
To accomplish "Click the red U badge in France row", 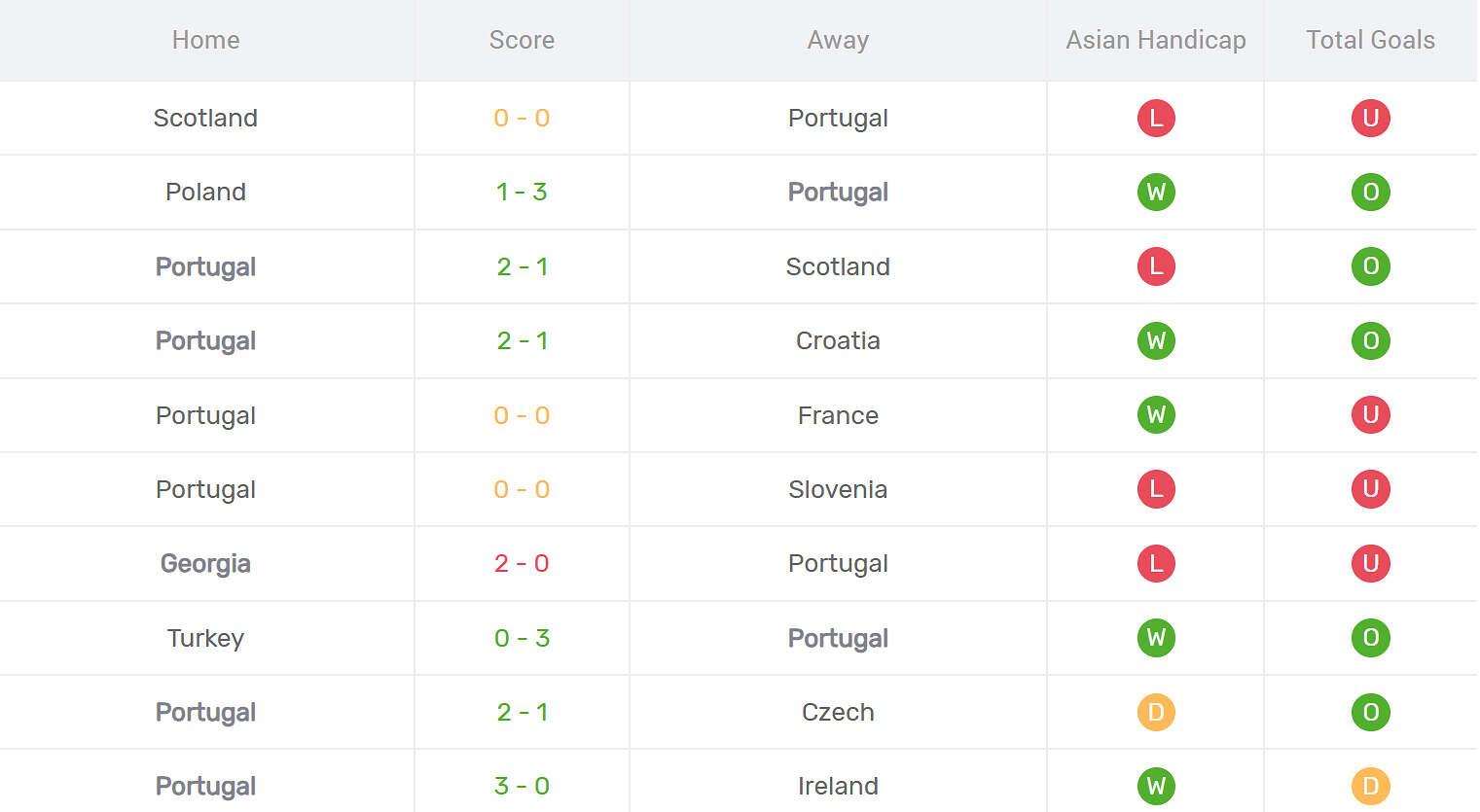I will tap(1370, 415).
